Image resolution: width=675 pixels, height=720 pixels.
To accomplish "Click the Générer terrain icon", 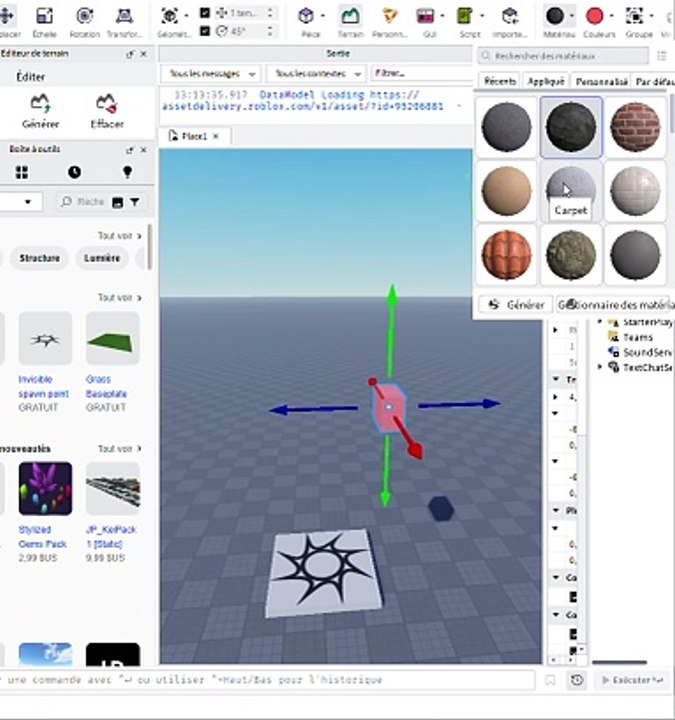I will pyautogui.click(x=40, y=111).
